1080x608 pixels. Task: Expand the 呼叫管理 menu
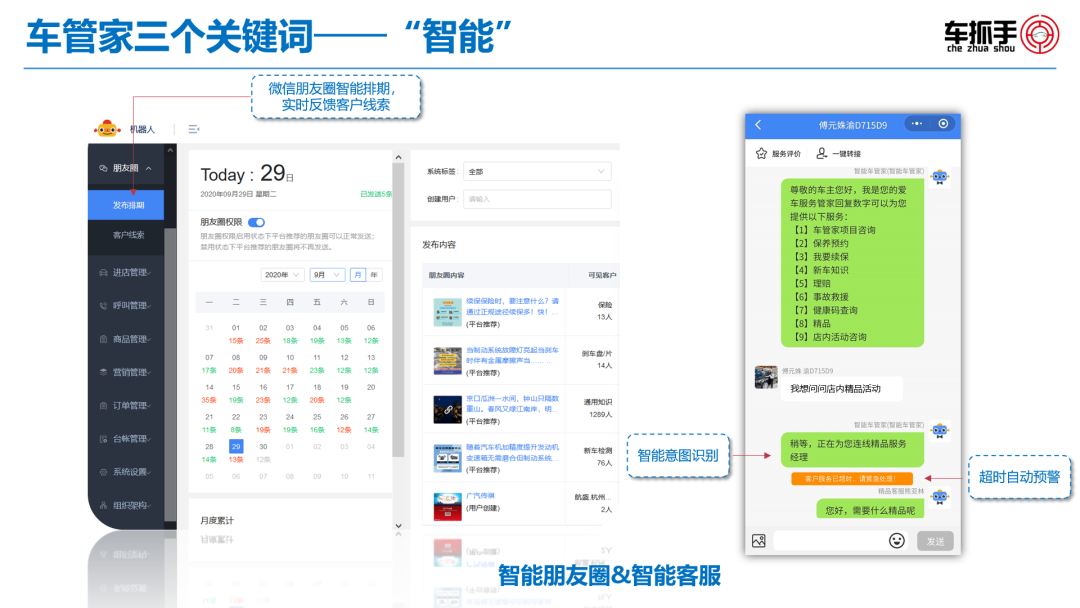click(x=149, y=306)
